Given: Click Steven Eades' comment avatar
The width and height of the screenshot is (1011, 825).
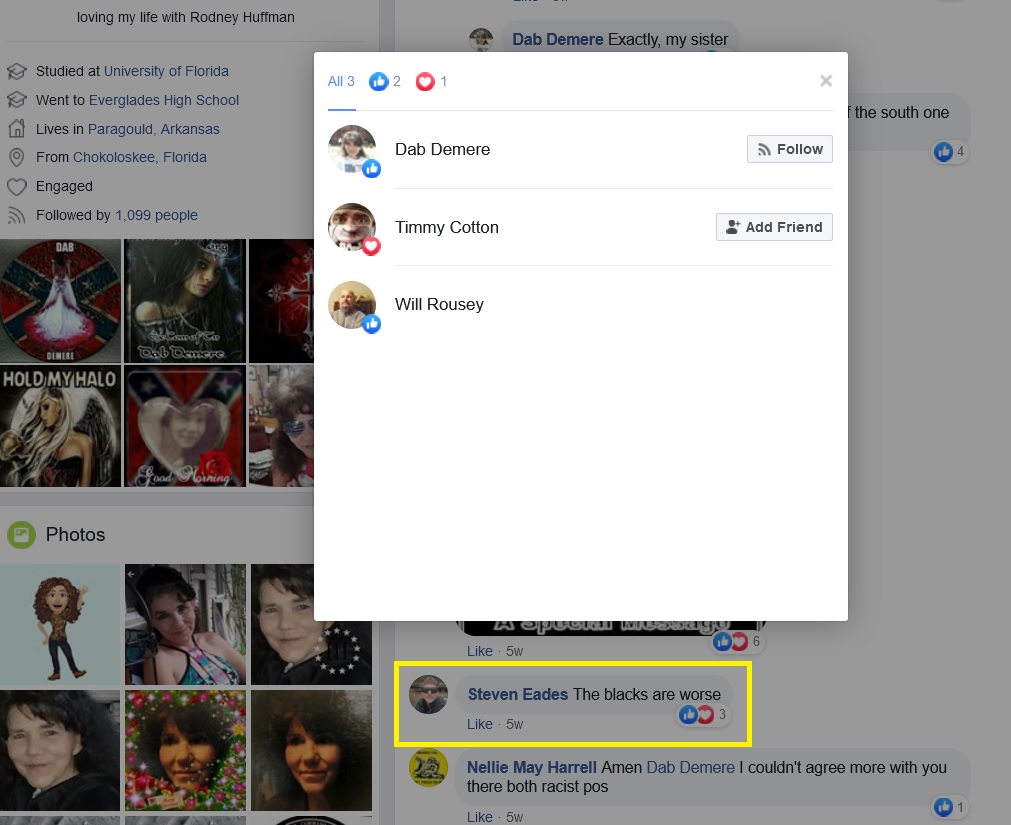Looking at the screenshot, I should (428, 695).
